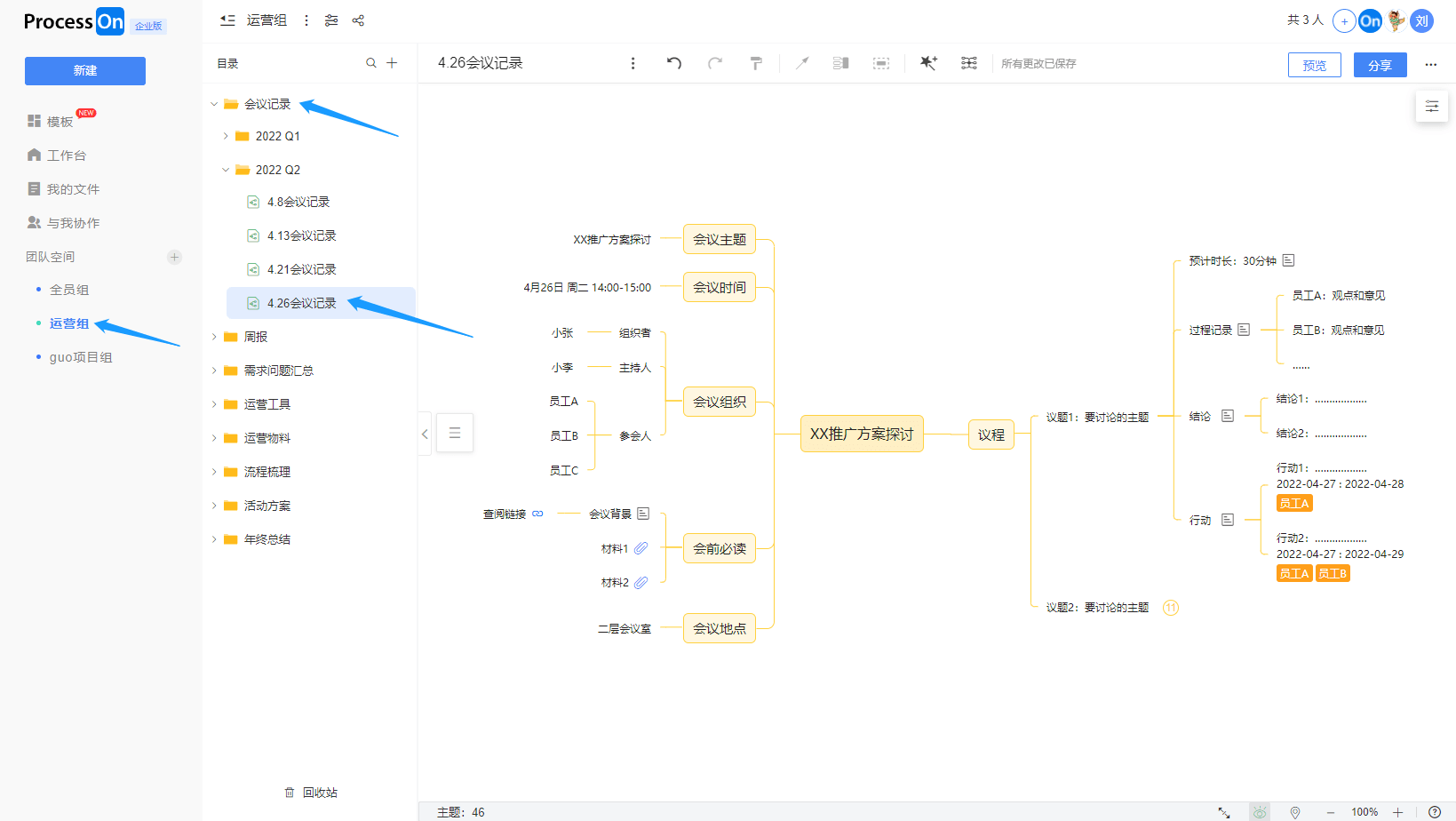Undo the last change on the mind map
The width and height of the screenshot is (1456, 821).
coord(673,63)
